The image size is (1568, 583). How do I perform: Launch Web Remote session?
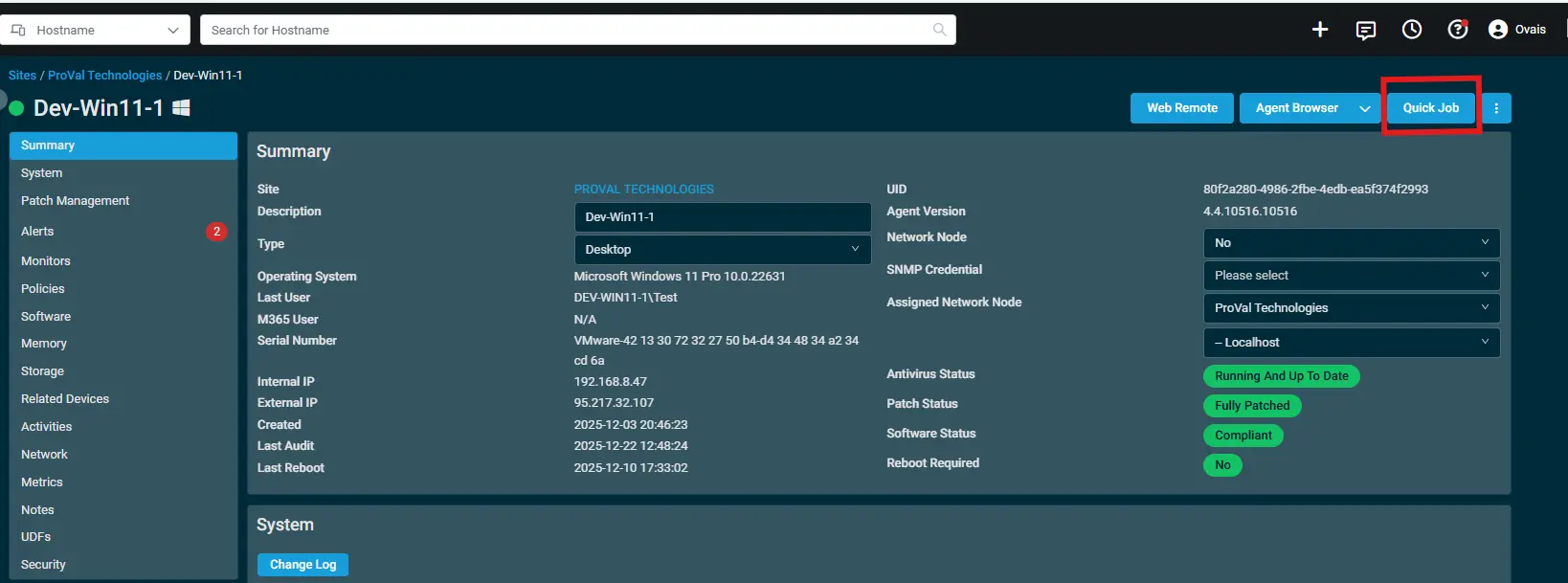tap(1182, 108)
